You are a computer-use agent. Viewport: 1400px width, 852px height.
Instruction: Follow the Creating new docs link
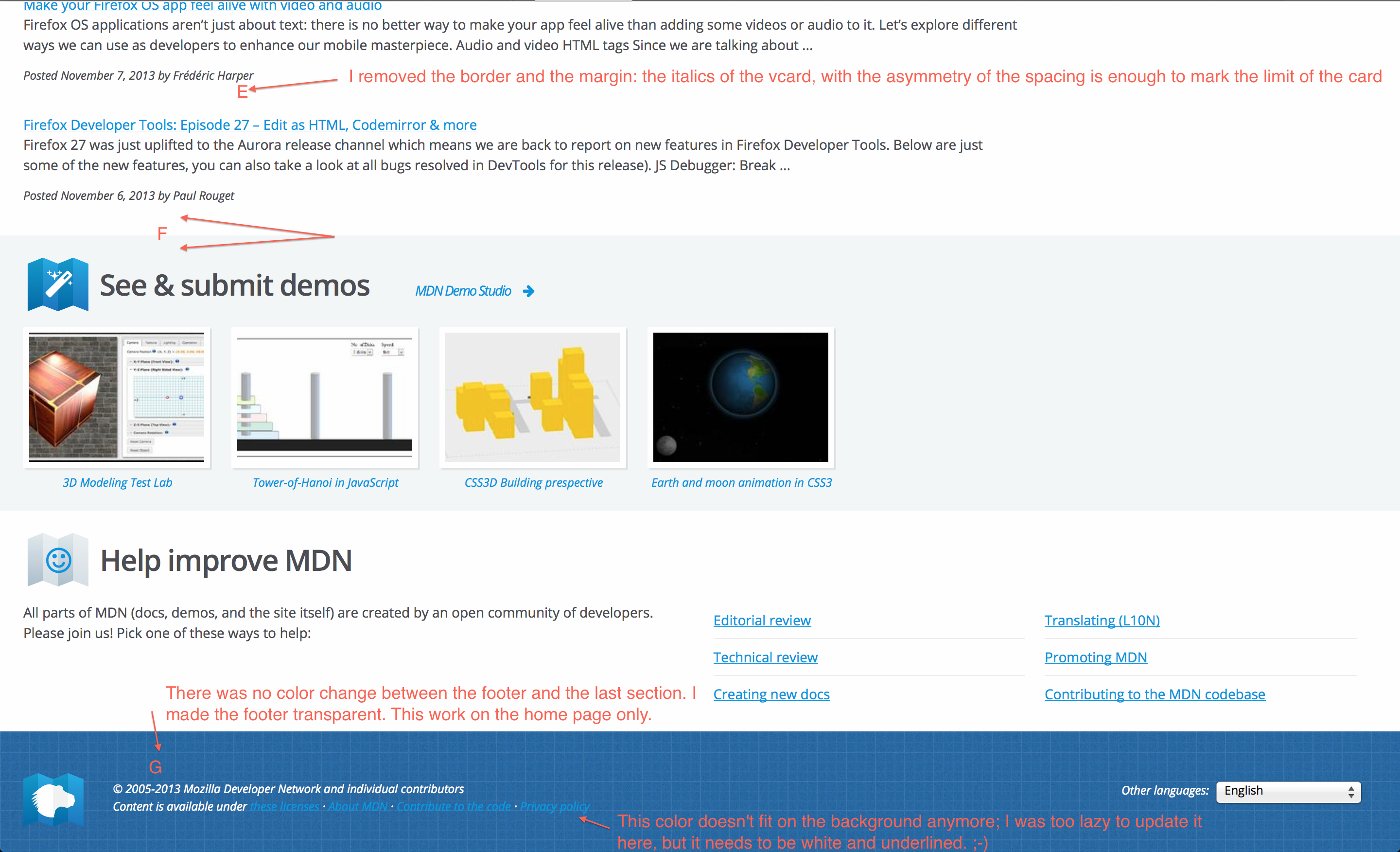pyautogui.click(x=771, y=694)
